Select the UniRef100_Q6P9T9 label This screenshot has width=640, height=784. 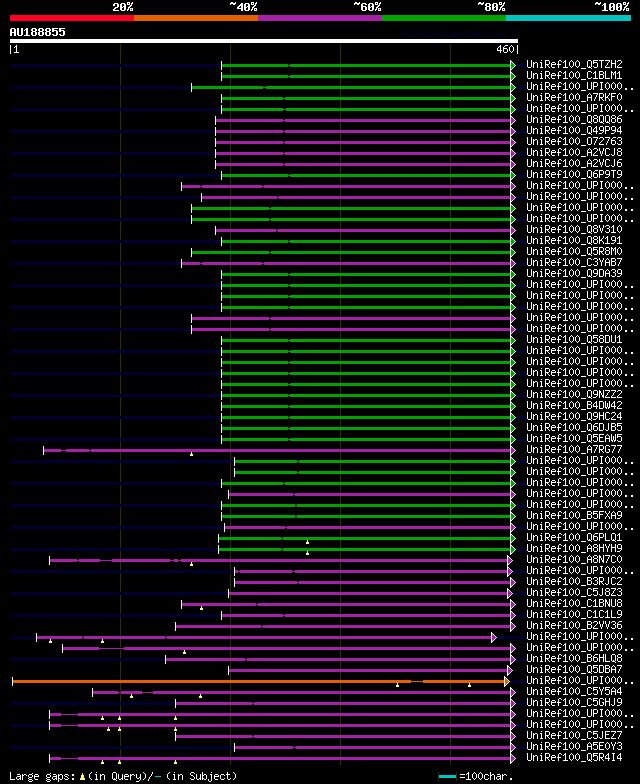tap(574, 174)
